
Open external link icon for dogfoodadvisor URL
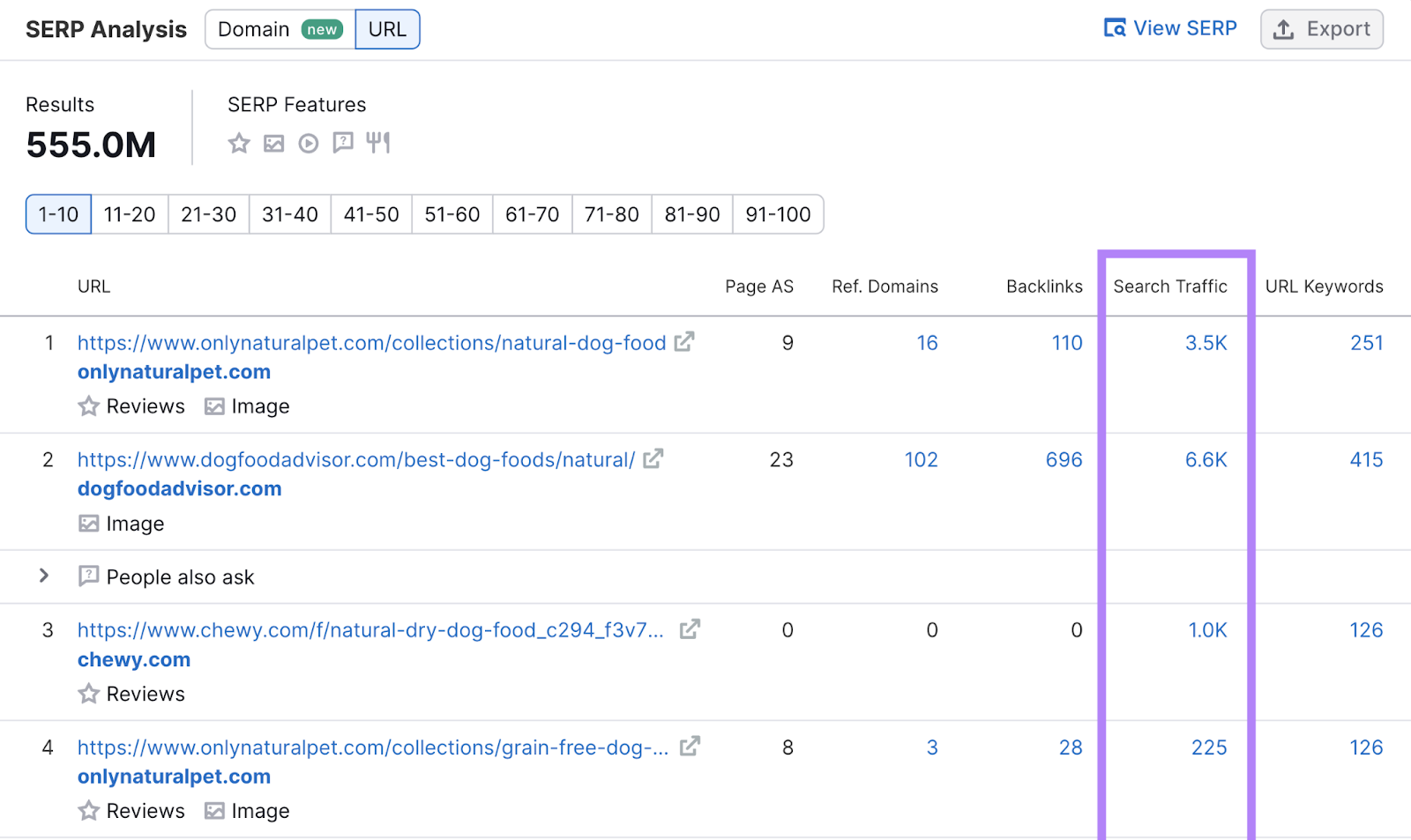653,459
